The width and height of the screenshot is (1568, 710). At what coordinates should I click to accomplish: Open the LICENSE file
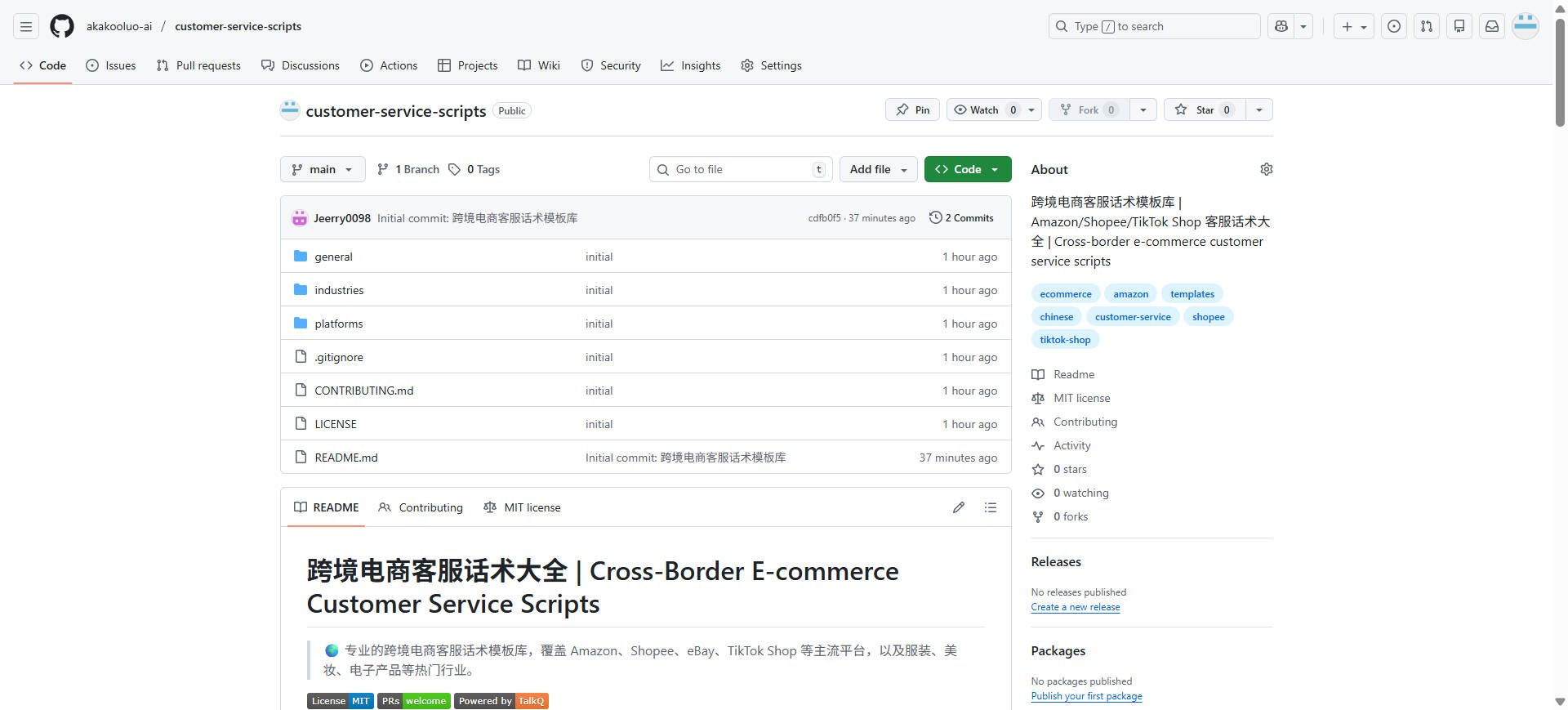click(x=336, y=424)
